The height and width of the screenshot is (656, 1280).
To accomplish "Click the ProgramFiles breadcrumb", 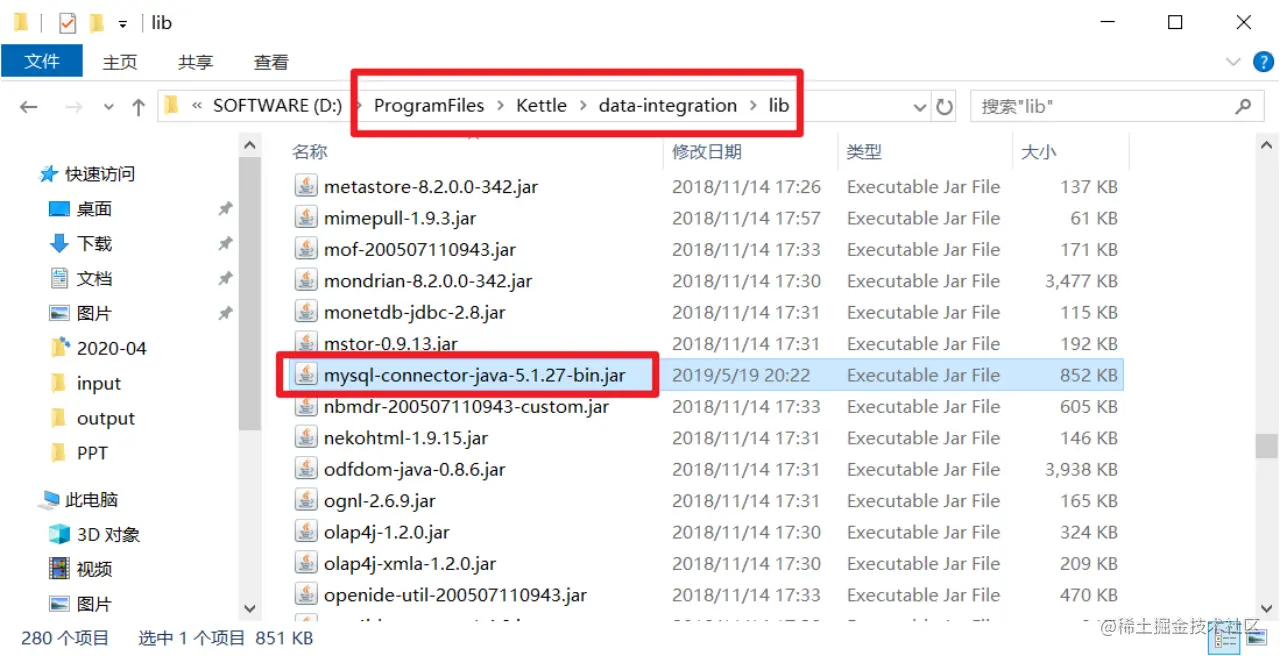I will pyautogui.click(x=429, y=106).
